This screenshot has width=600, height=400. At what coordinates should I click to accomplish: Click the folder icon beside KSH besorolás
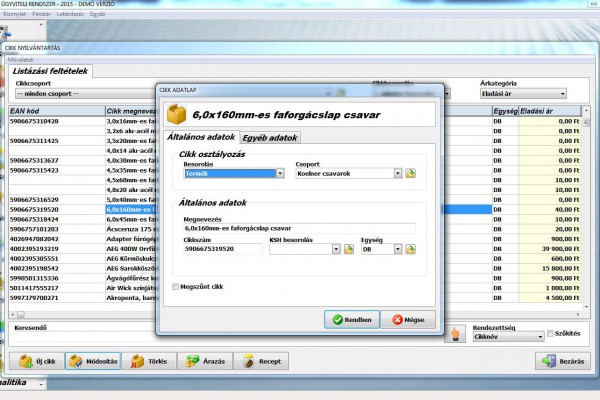pyautogui.click(x=349, y=249)
